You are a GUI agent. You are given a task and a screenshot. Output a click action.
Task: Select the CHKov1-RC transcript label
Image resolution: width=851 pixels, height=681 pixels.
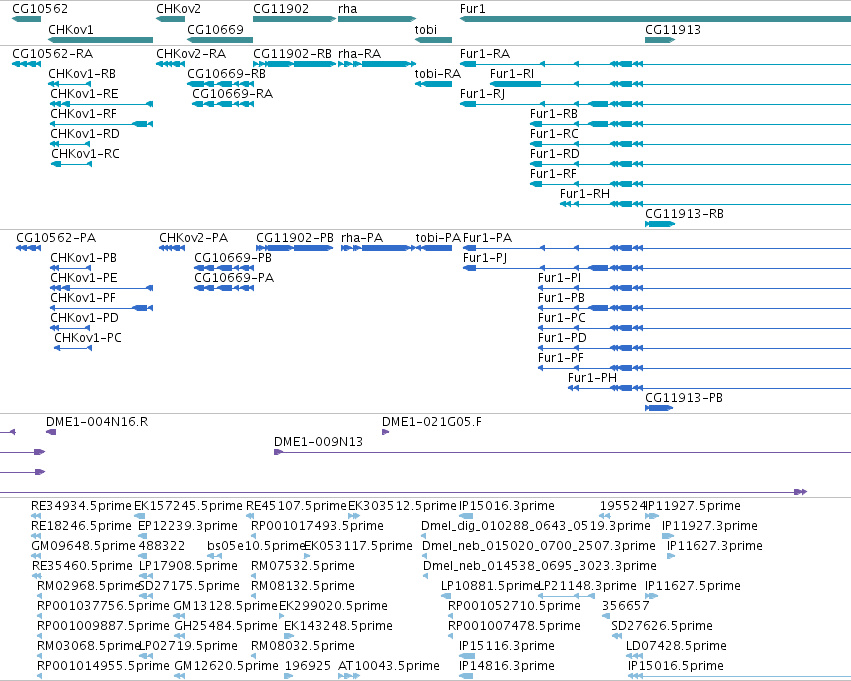(x=85, y=154)
